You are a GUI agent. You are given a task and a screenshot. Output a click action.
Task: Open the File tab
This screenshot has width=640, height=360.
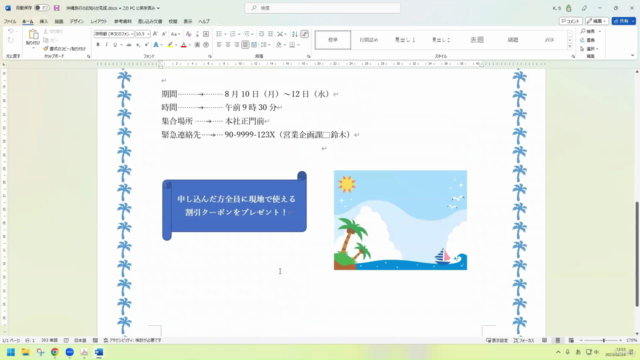pyautogui.click(x=10, y=21)
